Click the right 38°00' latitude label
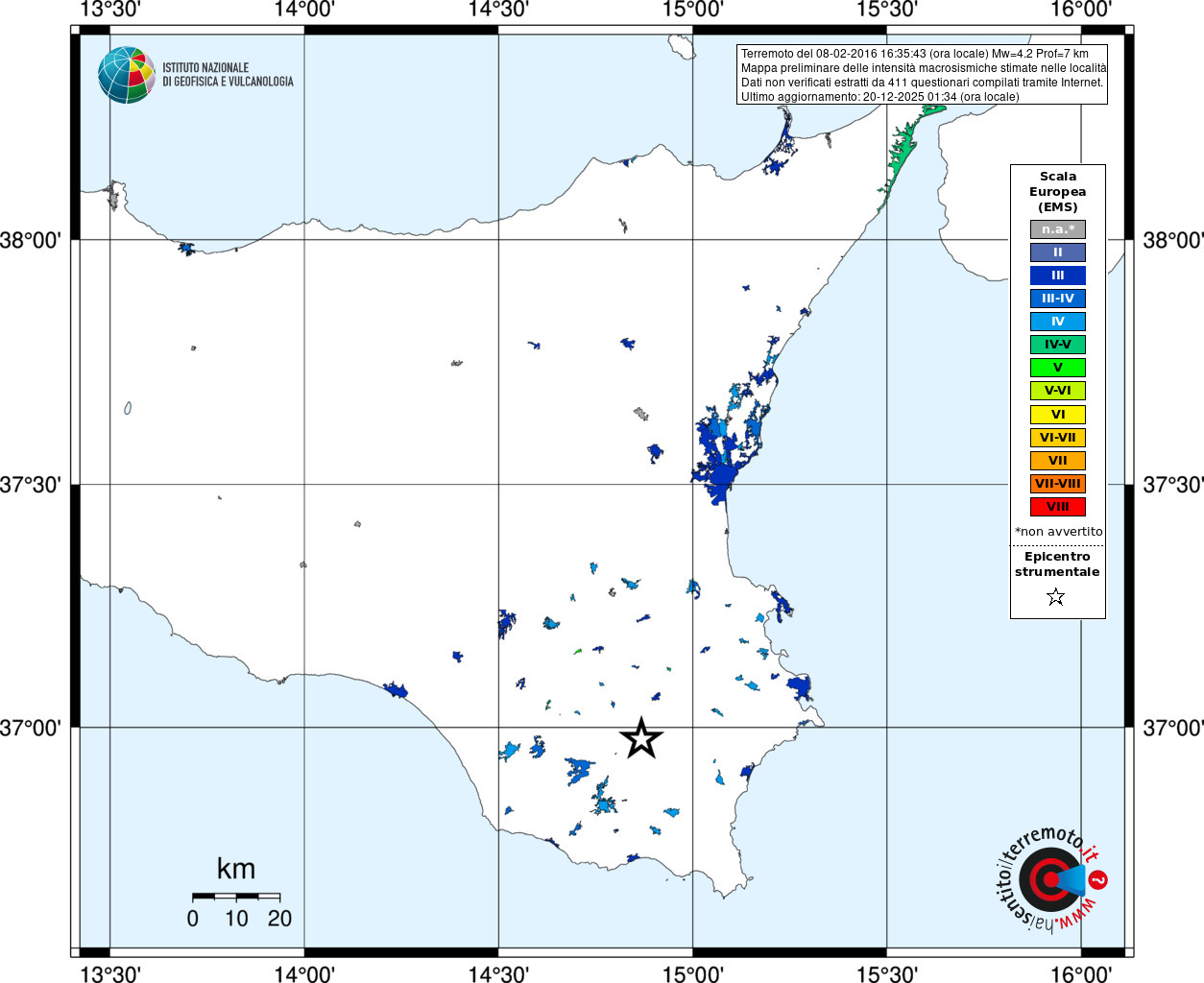This screenshot has width=1204, height=983. 1172,240
